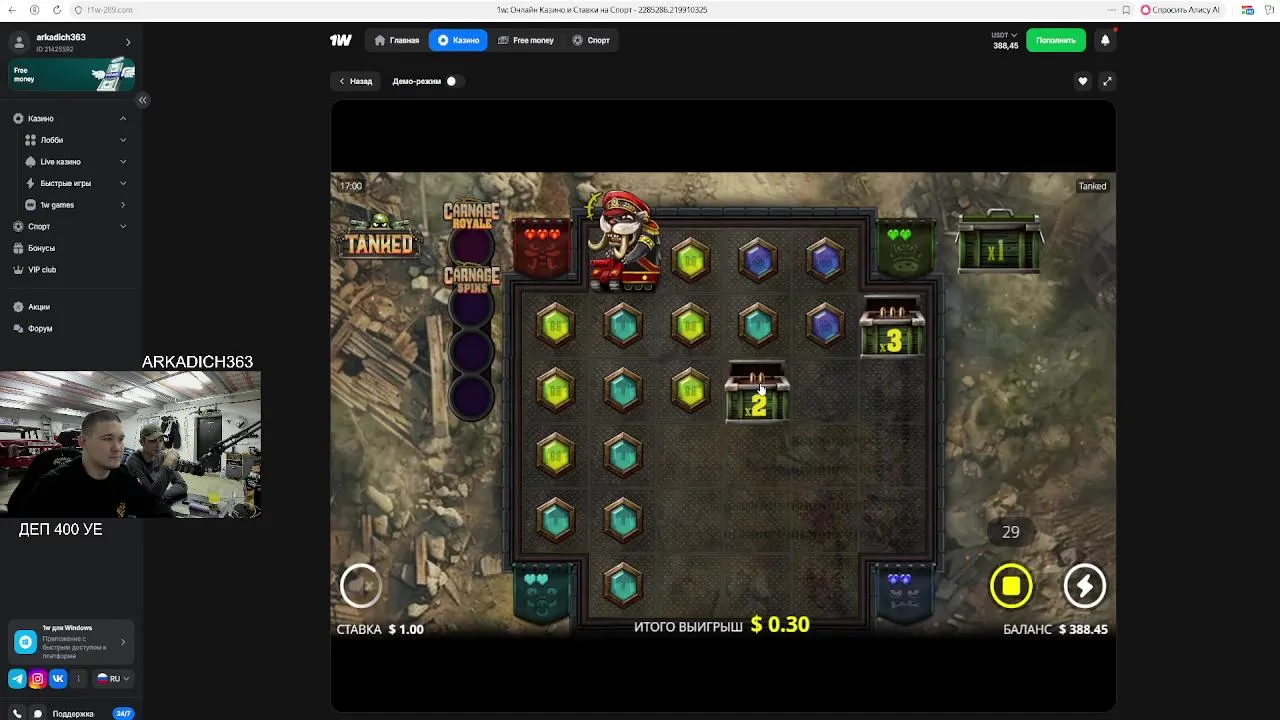The height and width of the screenshot is (720, 1280).
Task: Open the user profile avatar
Action: 19,42
